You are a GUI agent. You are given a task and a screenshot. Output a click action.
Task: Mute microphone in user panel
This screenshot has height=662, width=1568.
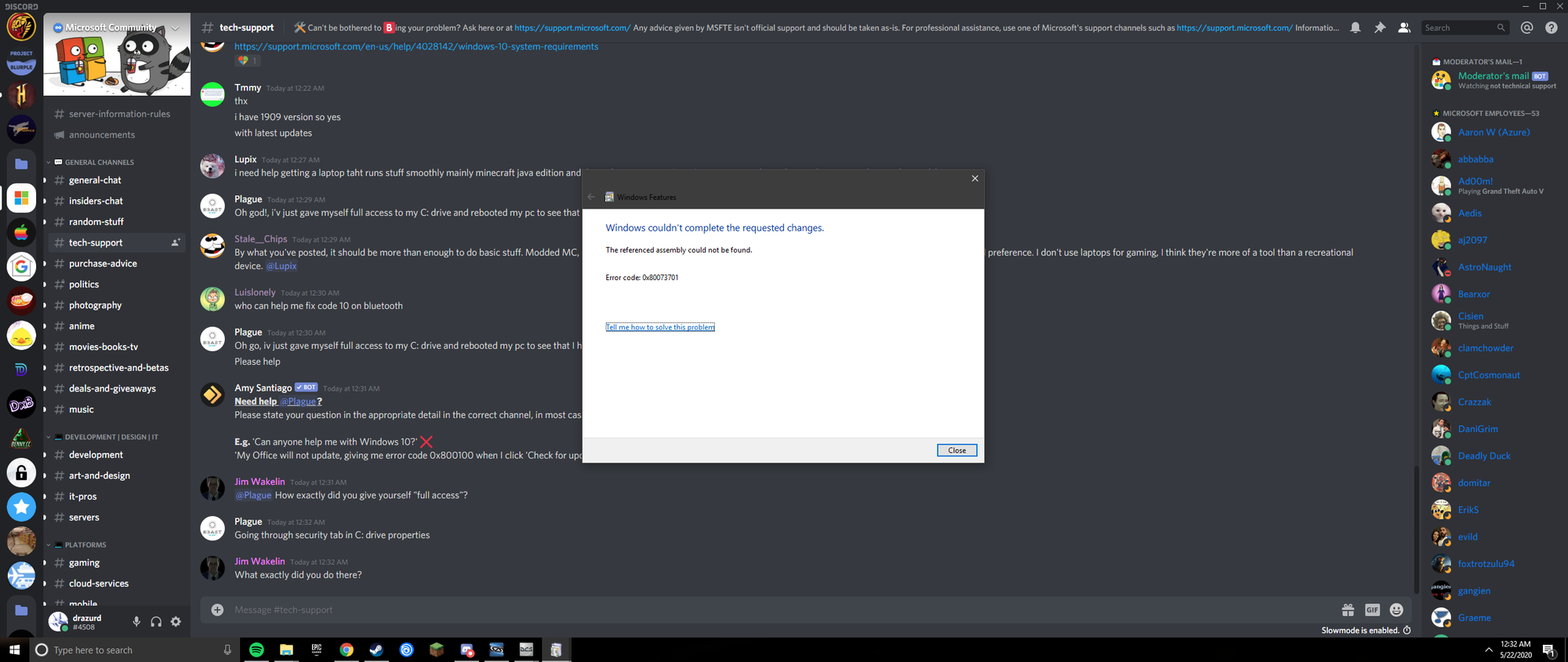(136, 622)
